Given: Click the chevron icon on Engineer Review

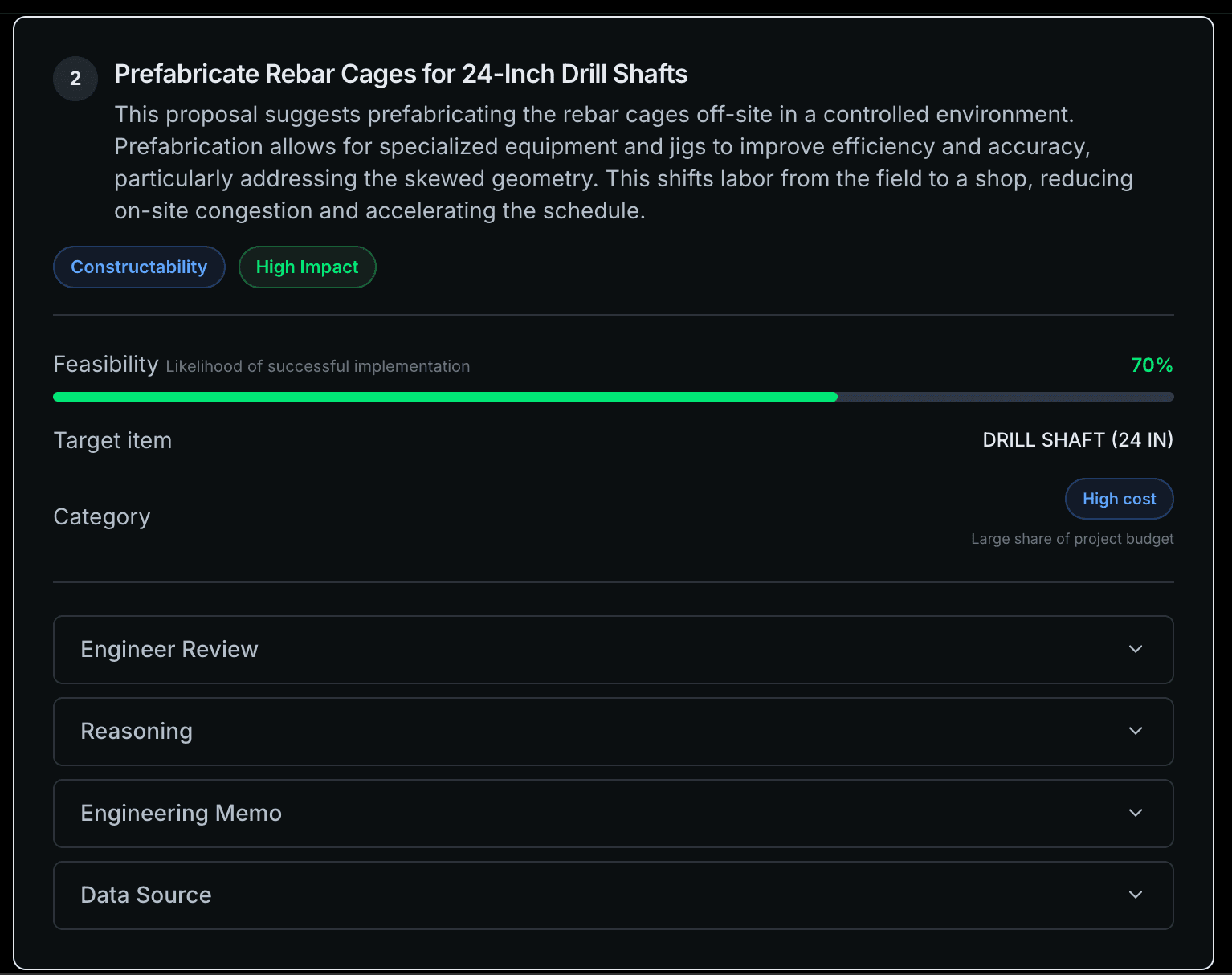Looking at the screenshot, I should point(1135,649).
